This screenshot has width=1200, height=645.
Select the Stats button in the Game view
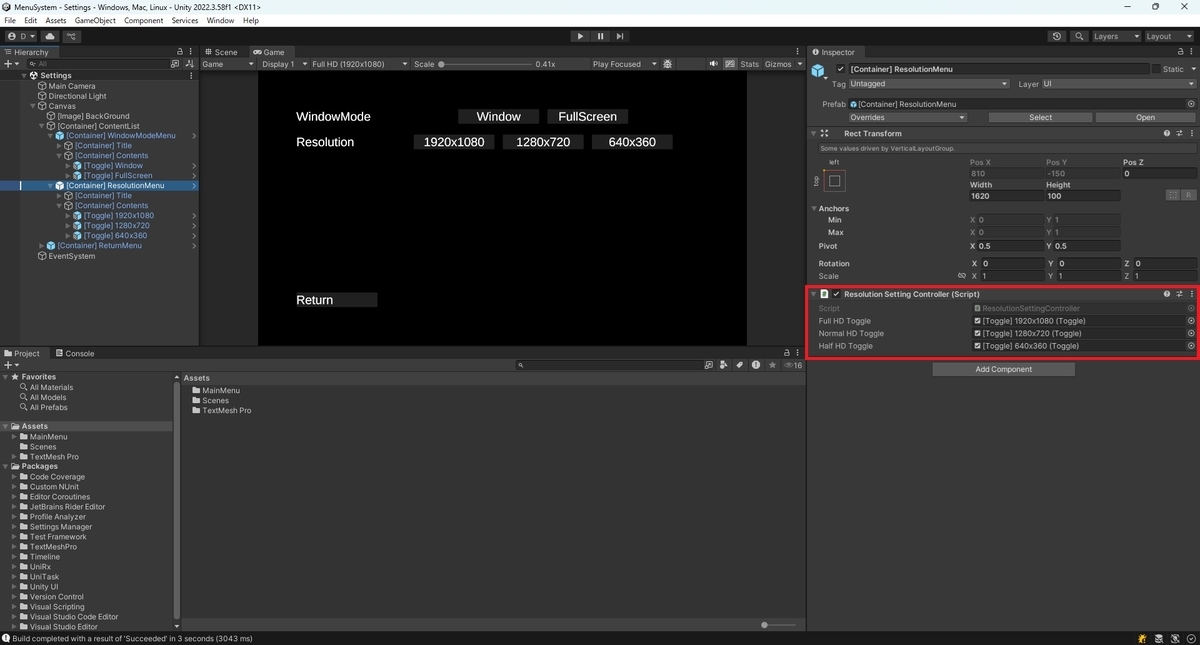pos(749,63)
